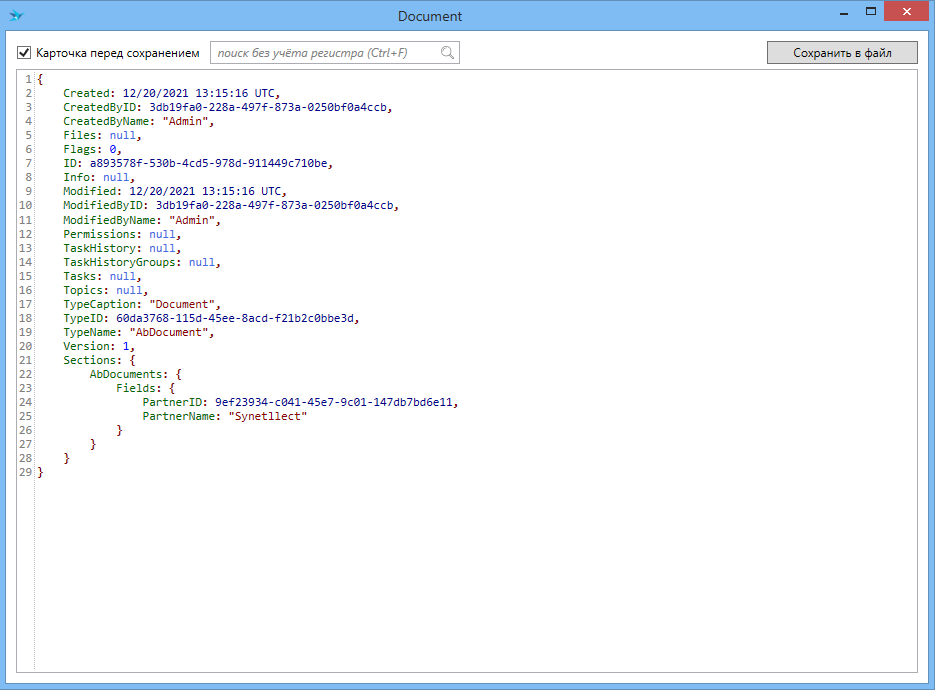This screenshot has width=935, height=690.
Task: Click the bird app icon in title bar
Action: (16, 16)
